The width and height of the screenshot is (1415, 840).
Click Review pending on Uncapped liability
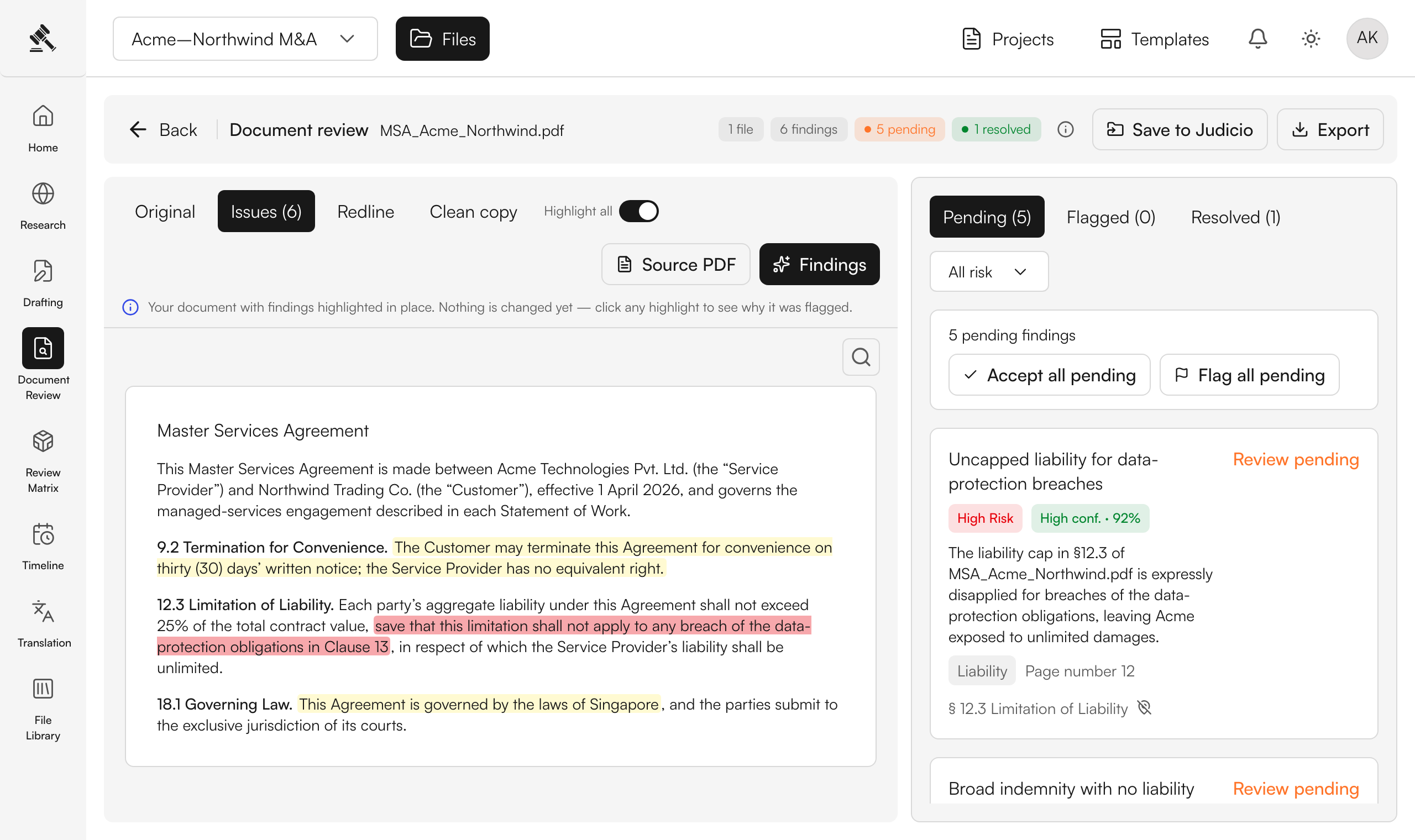(x=1296, y=459)
